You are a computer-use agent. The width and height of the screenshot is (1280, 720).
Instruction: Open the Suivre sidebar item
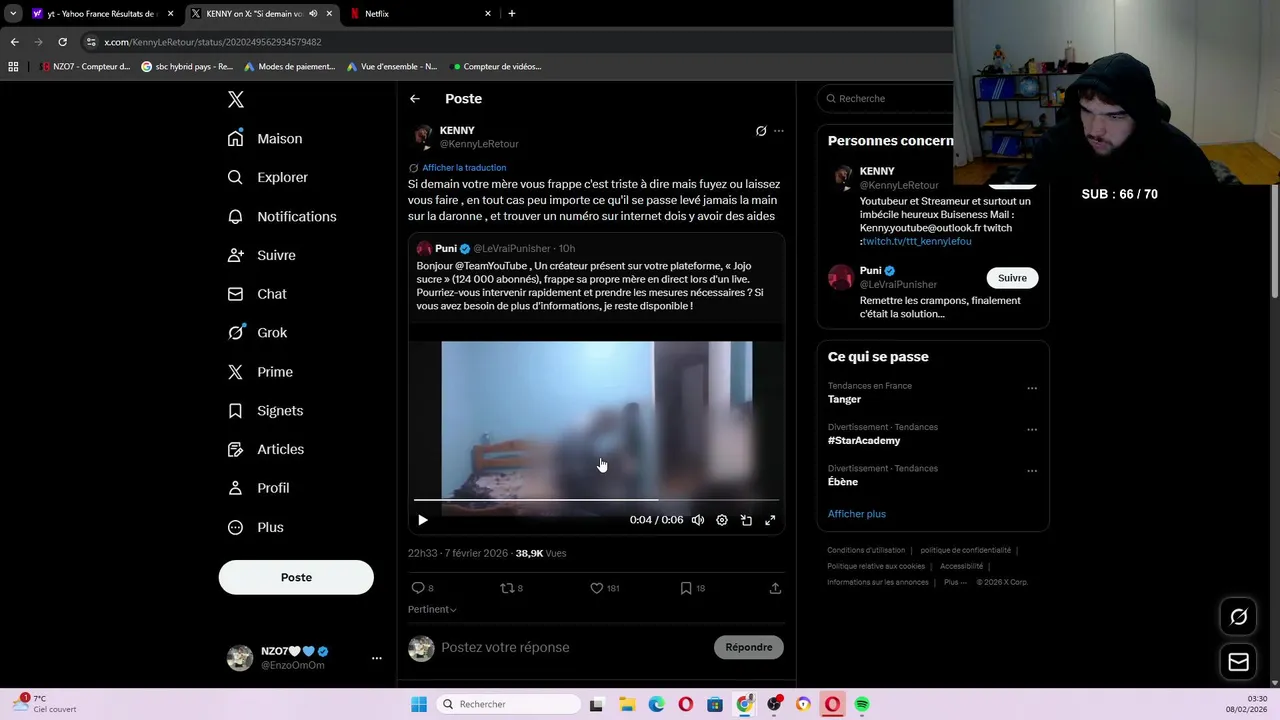point(262,255)
